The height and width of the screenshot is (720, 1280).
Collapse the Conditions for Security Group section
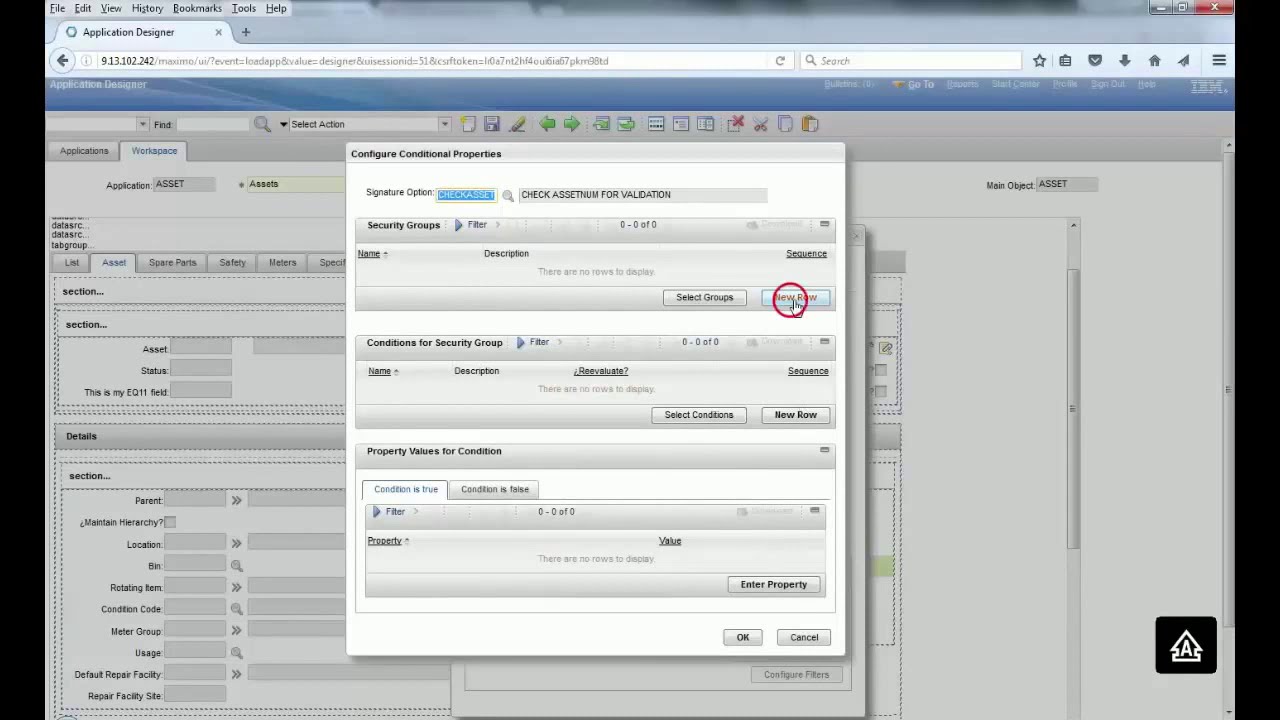pyautogui.click(x=825, y=342)
